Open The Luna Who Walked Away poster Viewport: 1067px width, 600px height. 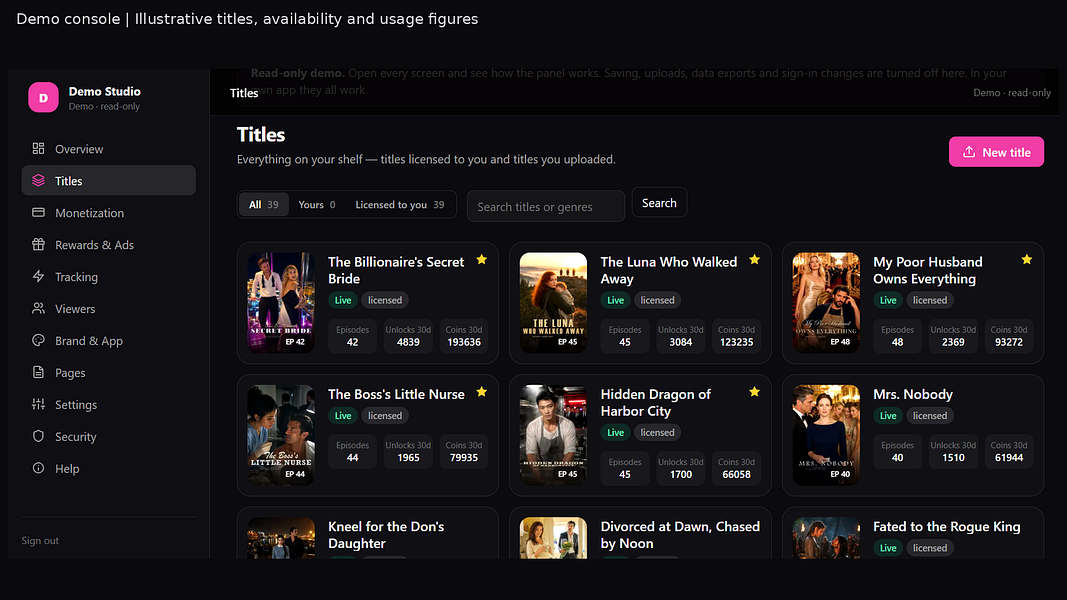553,302
